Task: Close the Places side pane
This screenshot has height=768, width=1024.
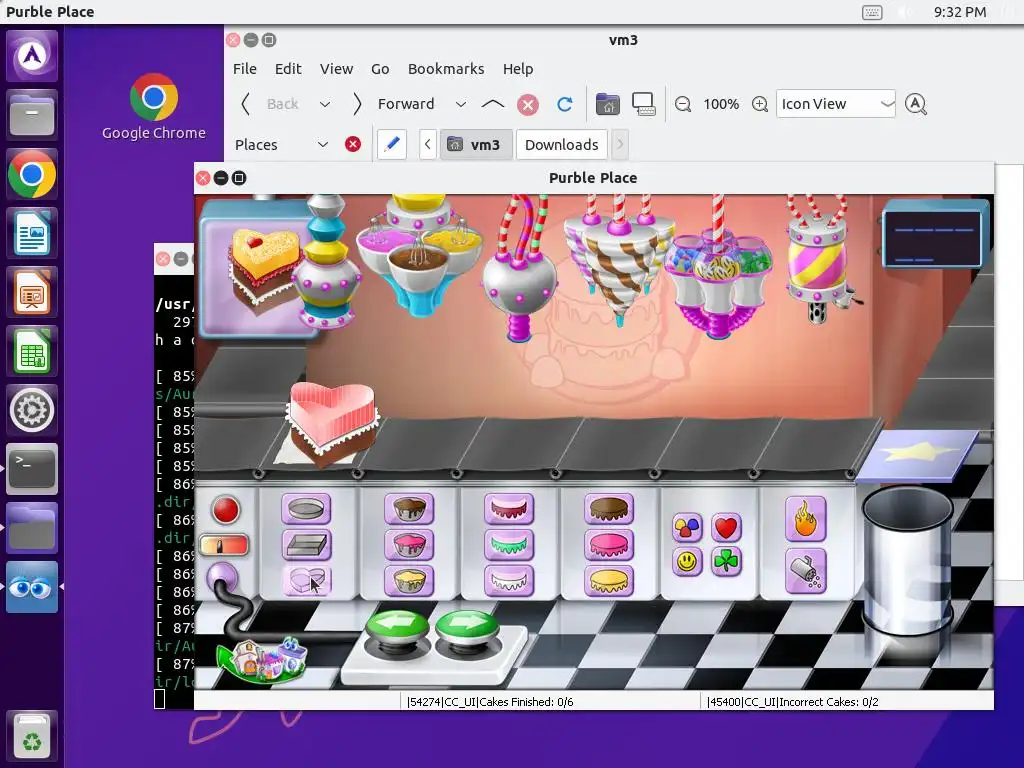Action: point(353,144)
